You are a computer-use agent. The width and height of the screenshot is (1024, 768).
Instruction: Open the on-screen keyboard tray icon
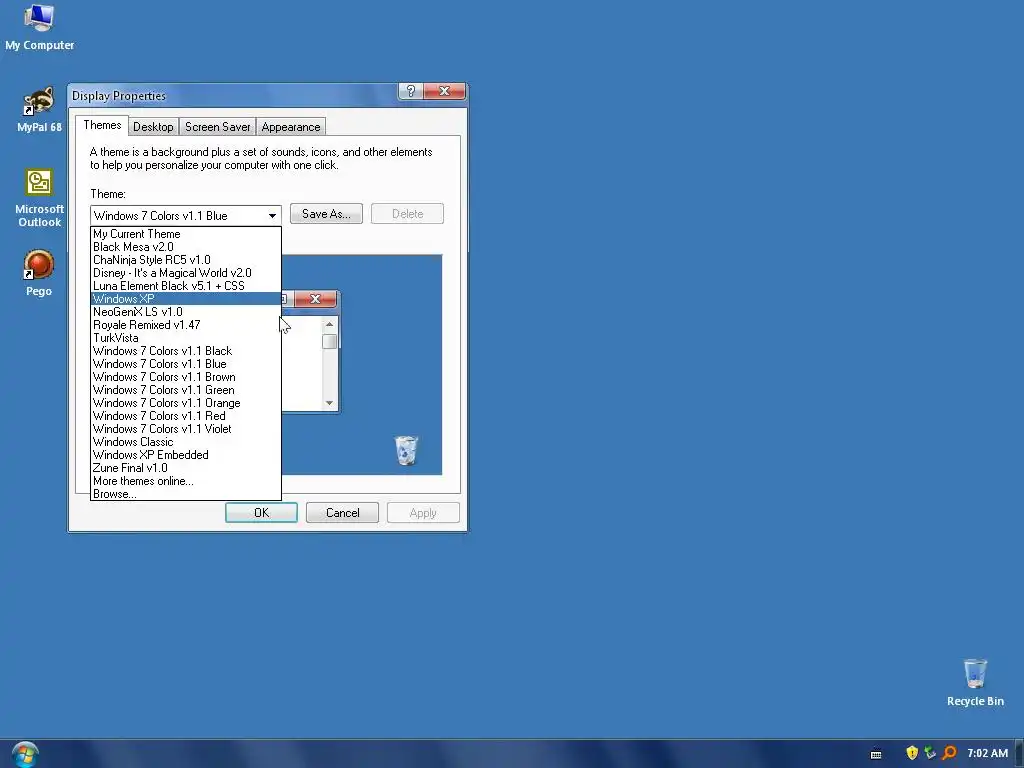pyautogui.click(x=876, y=754)
